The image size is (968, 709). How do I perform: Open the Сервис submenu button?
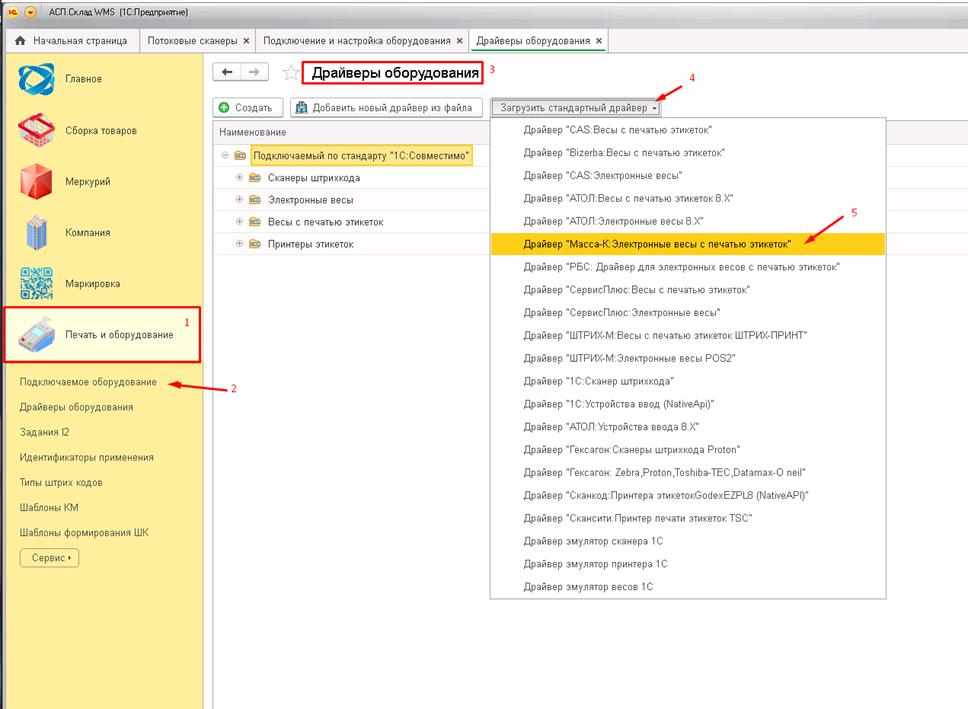pos(49,558)
